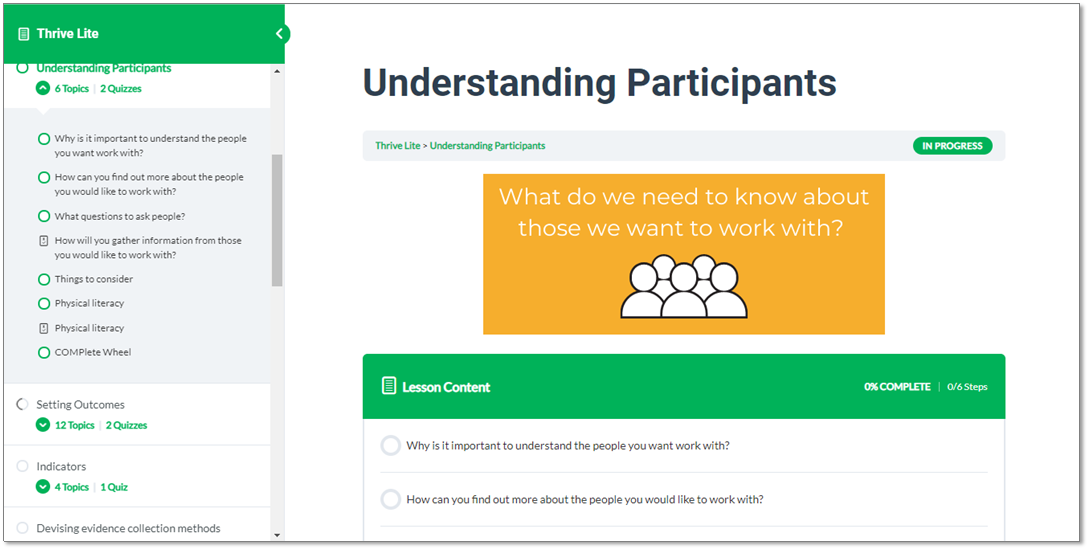Click the '0% COMPLETE' progress text

coord(897,387)
